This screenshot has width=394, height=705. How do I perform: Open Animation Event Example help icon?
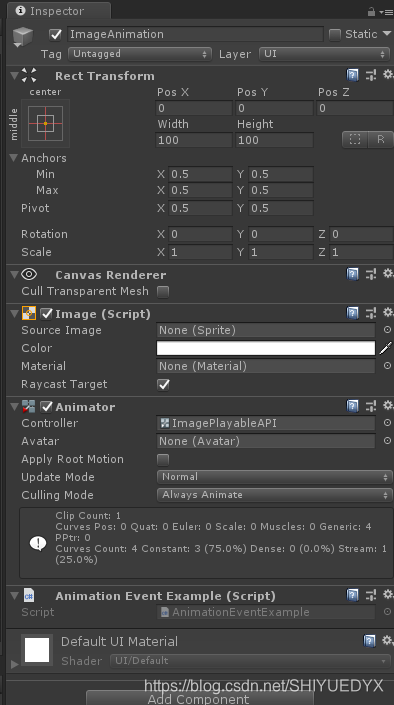coord(353,595)
